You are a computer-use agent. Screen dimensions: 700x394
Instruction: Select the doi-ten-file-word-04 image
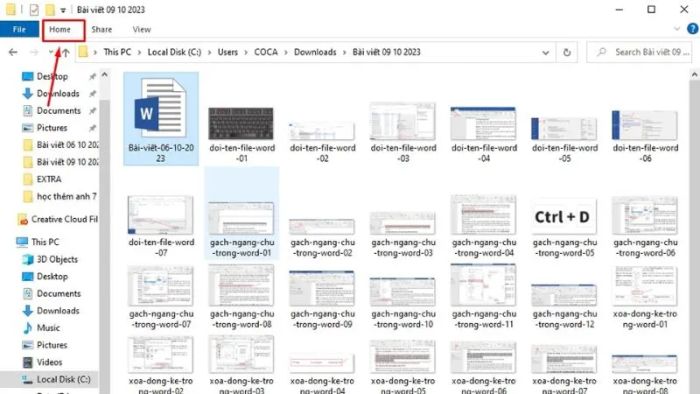[x=483, y=124]
